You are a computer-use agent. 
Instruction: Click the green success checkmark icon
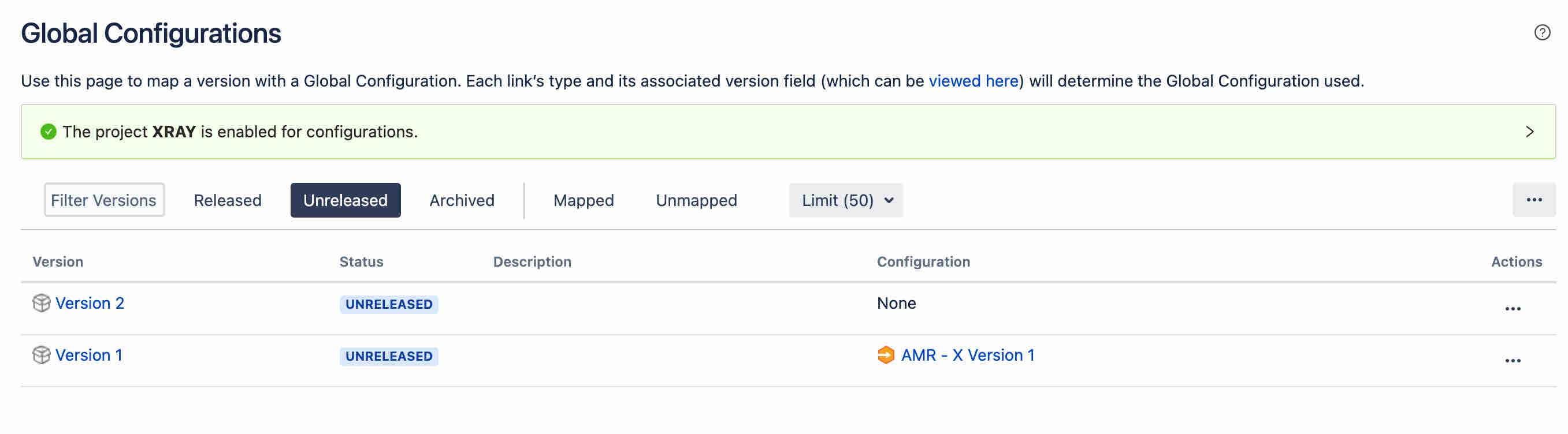pyautogui.click(x=48, y=132)
